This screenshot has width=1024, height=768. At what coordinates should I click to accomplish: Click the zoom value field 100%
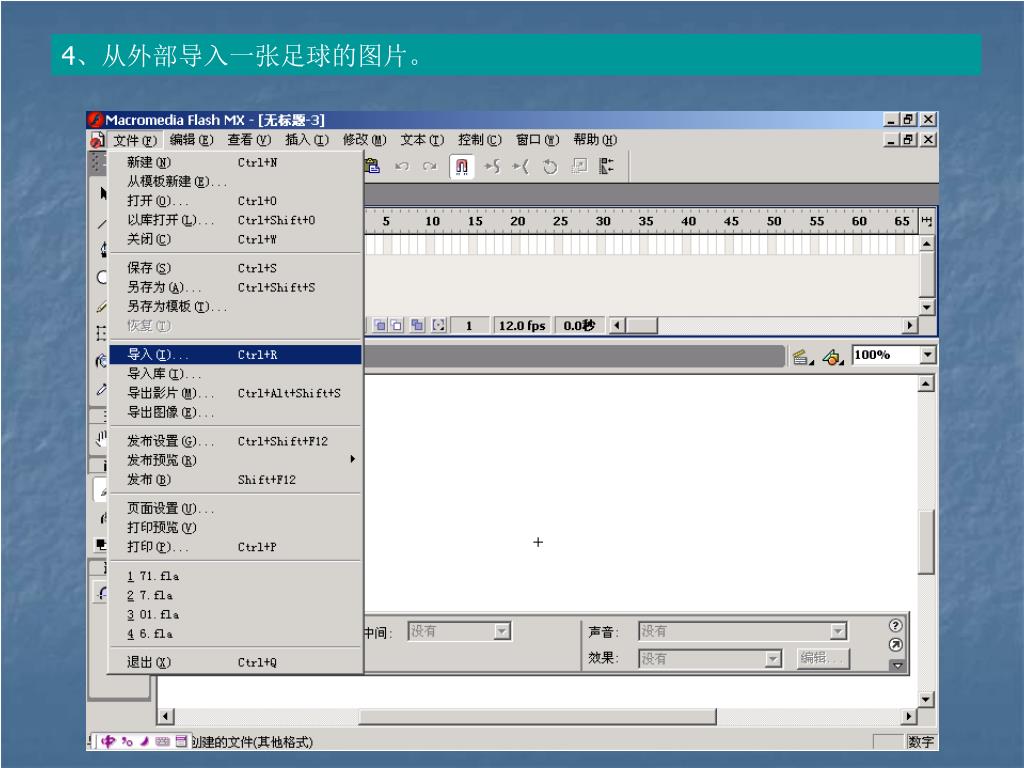coord(886,355)
